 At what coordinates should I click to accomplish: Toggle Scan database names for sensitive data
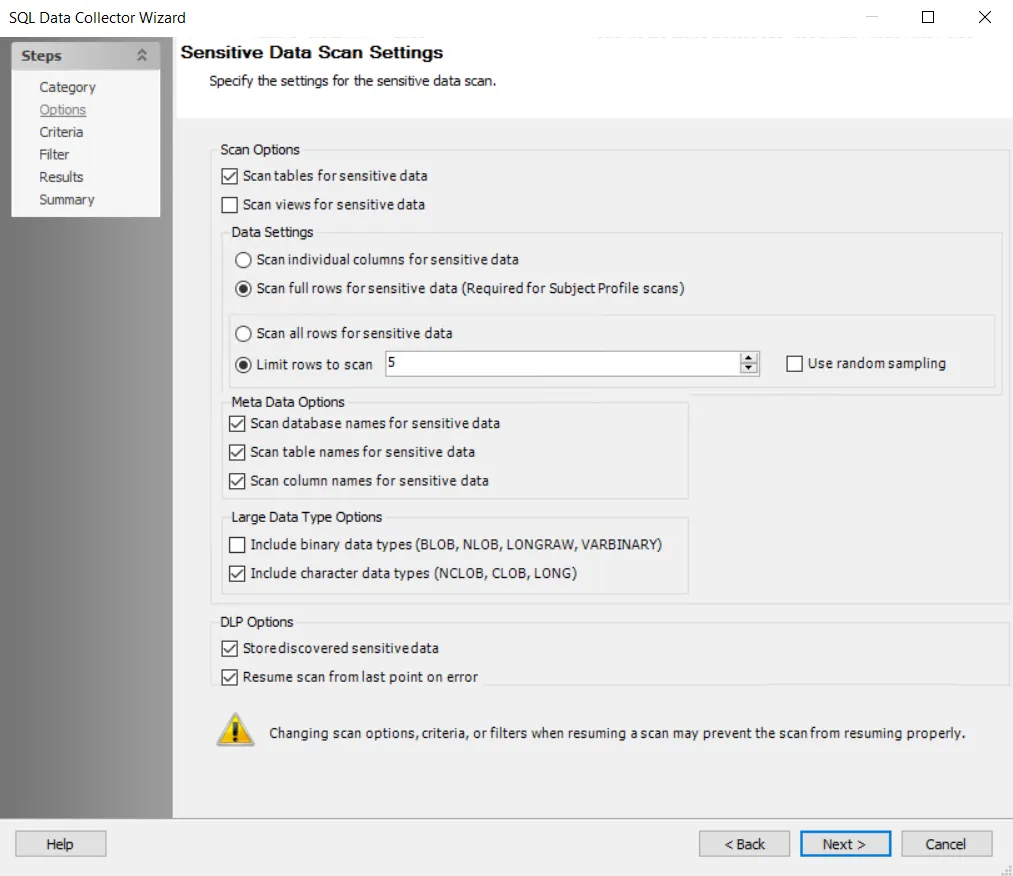pyautogui.click(x=237, y=424)
